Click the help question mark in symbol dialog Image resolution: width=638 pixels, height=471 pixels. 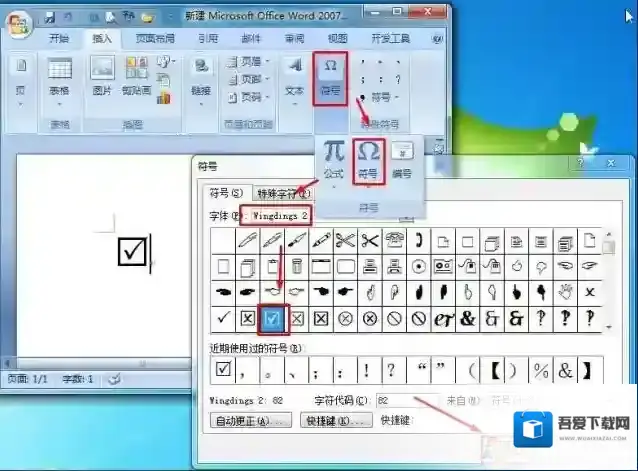pyautogui.click(x=580, y=164)
